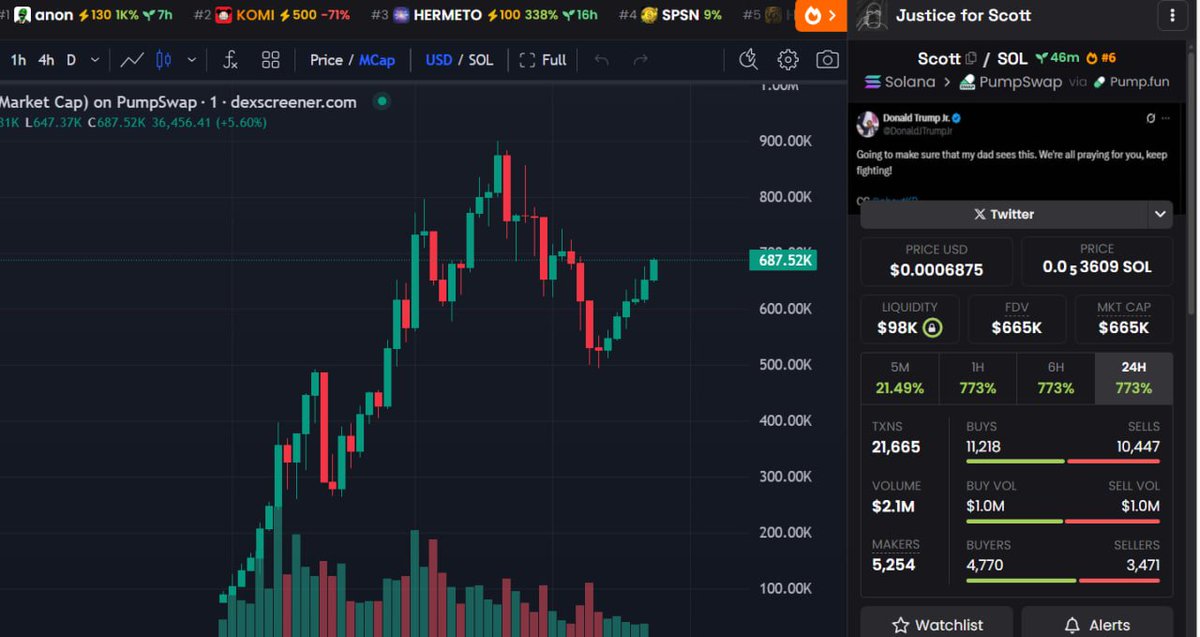Expand the chart style dropdown arrow
This screenshot has width=1200, height=637.
click(x=191, y=60)
